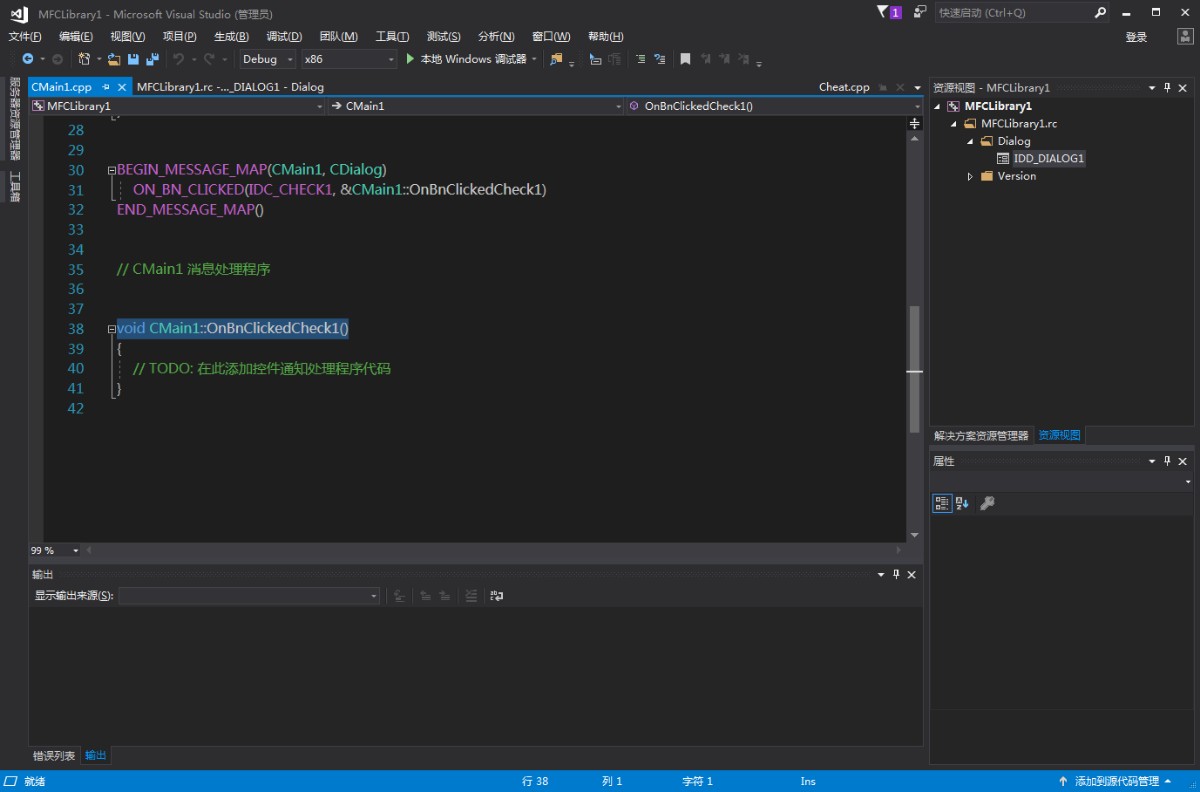This screenshot has width=1200, height=792.
Task: Expand the Version folder in resource tree
Action: click(970, 176)
